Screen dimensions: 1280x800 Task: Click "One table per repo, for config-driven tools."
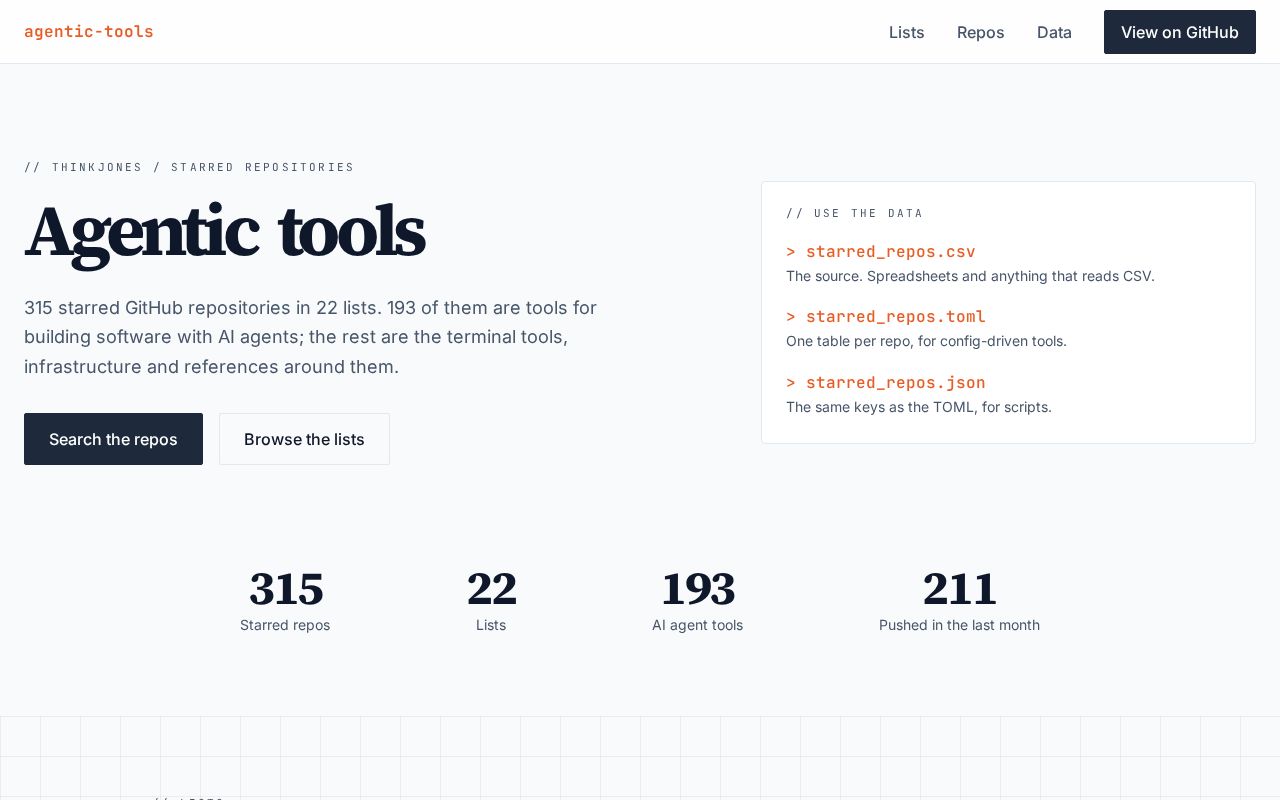926,341
